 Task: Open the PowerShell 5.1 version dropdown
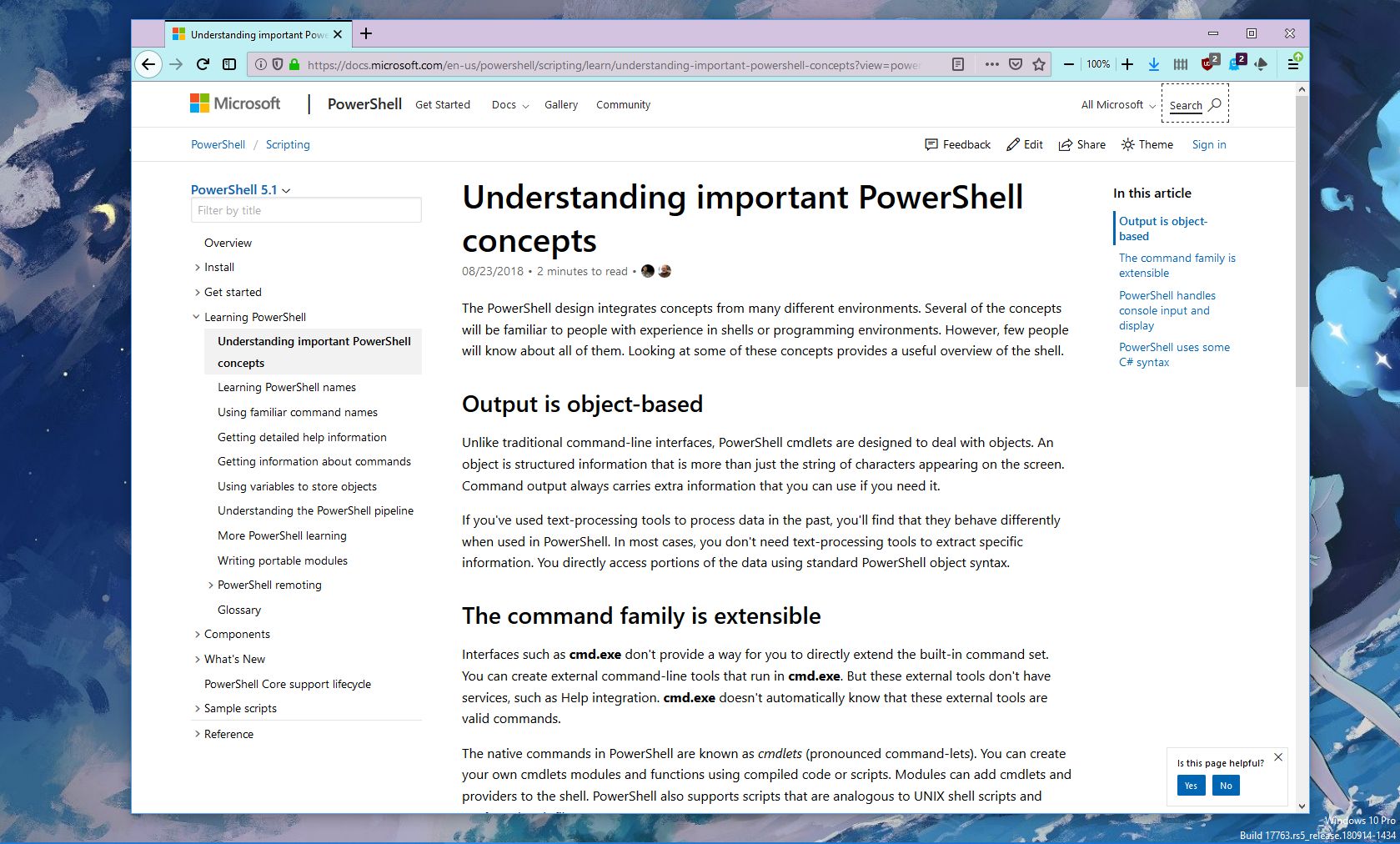coord(241,189)
